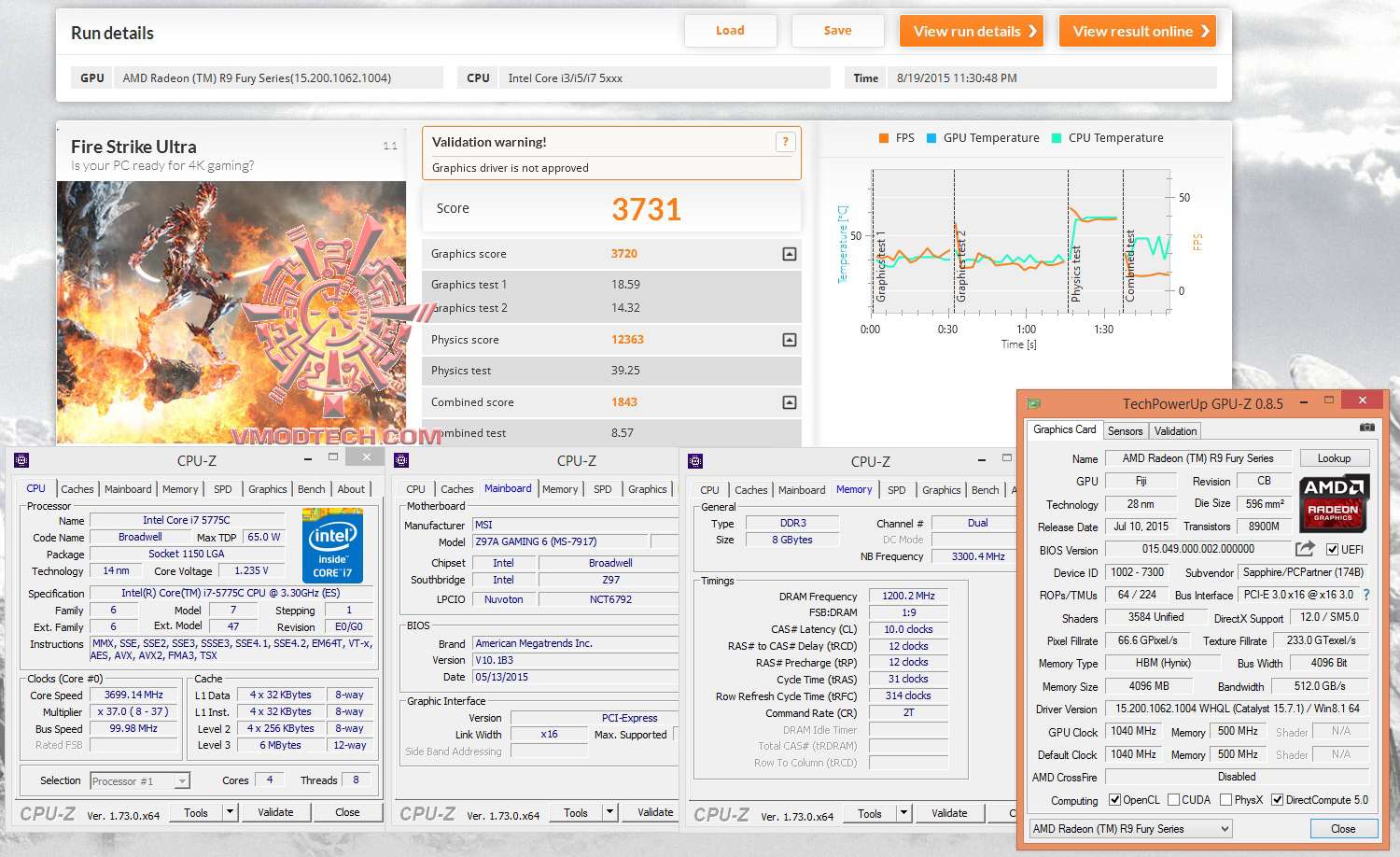Click the Physics score value 12363

tap(627, 340)
